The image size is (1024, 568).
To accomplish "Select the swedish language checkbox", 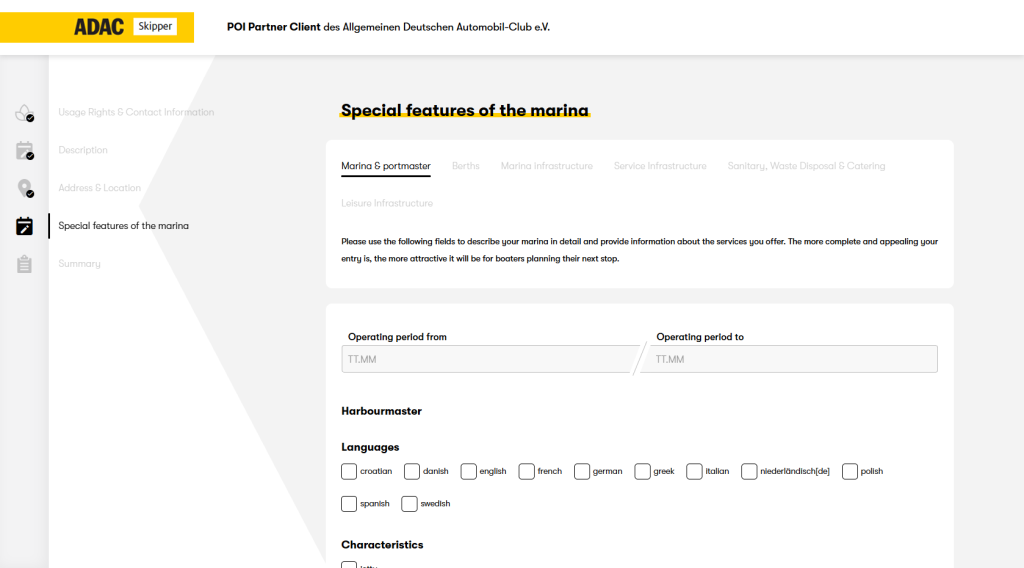I will [409, 504].
